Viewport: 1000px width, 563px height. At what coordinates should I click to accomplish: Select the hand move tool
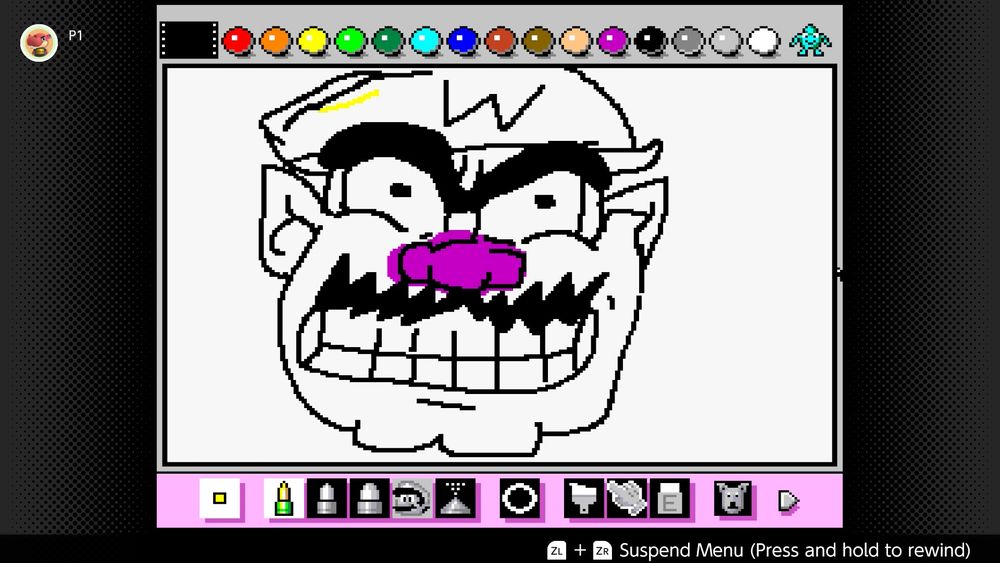tap(626, 499)
